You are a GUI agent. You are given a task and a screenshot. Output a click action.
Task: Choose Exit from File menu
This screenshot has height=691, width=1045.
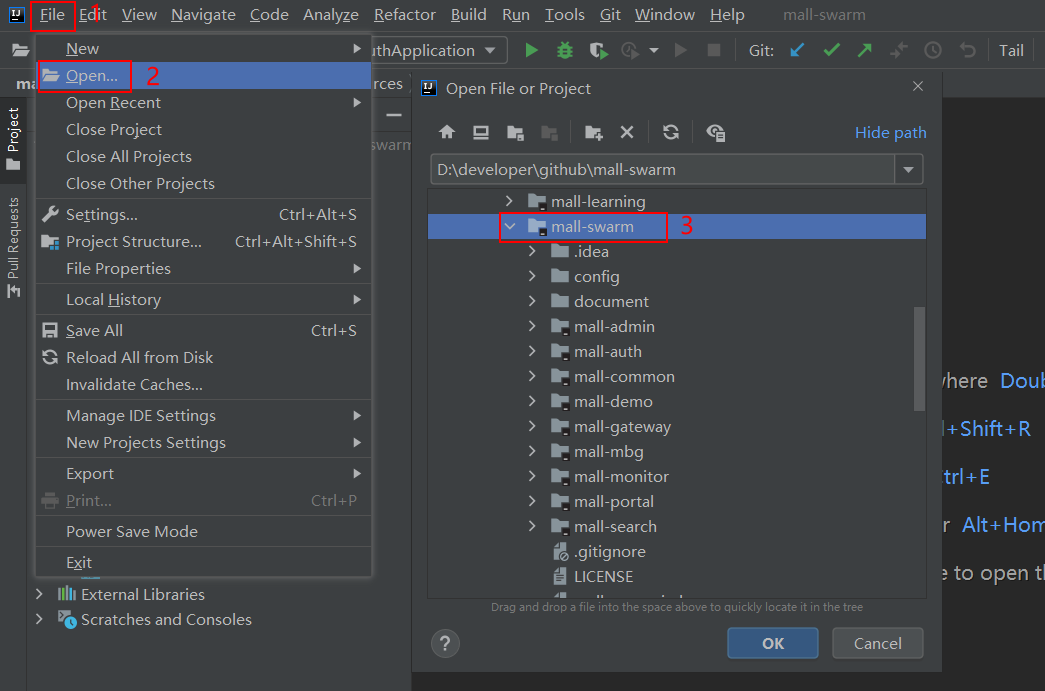click(x=203, y=562)
